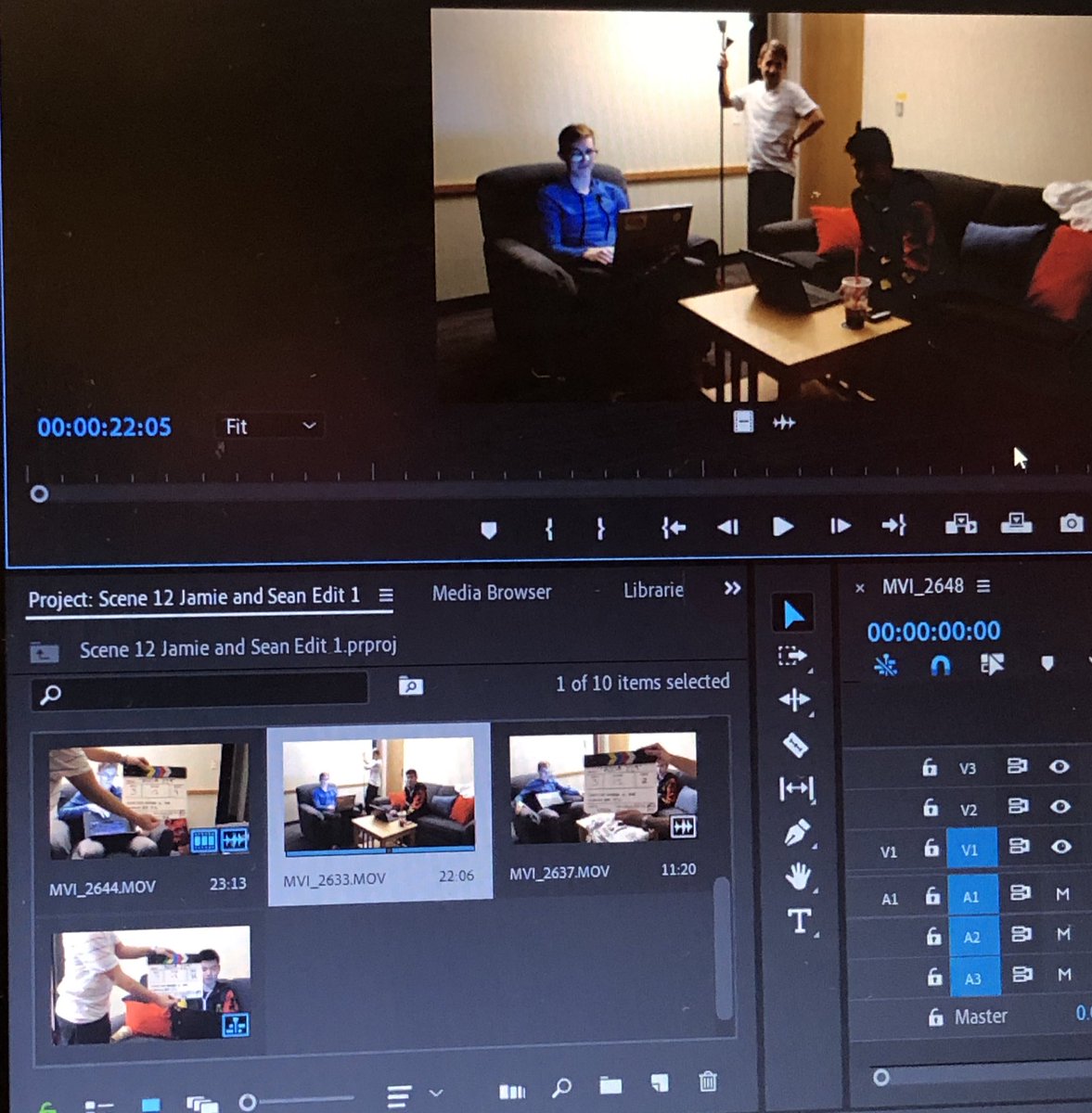
Task: Toggle timeline Snap magnet
Action: point(940,665)
